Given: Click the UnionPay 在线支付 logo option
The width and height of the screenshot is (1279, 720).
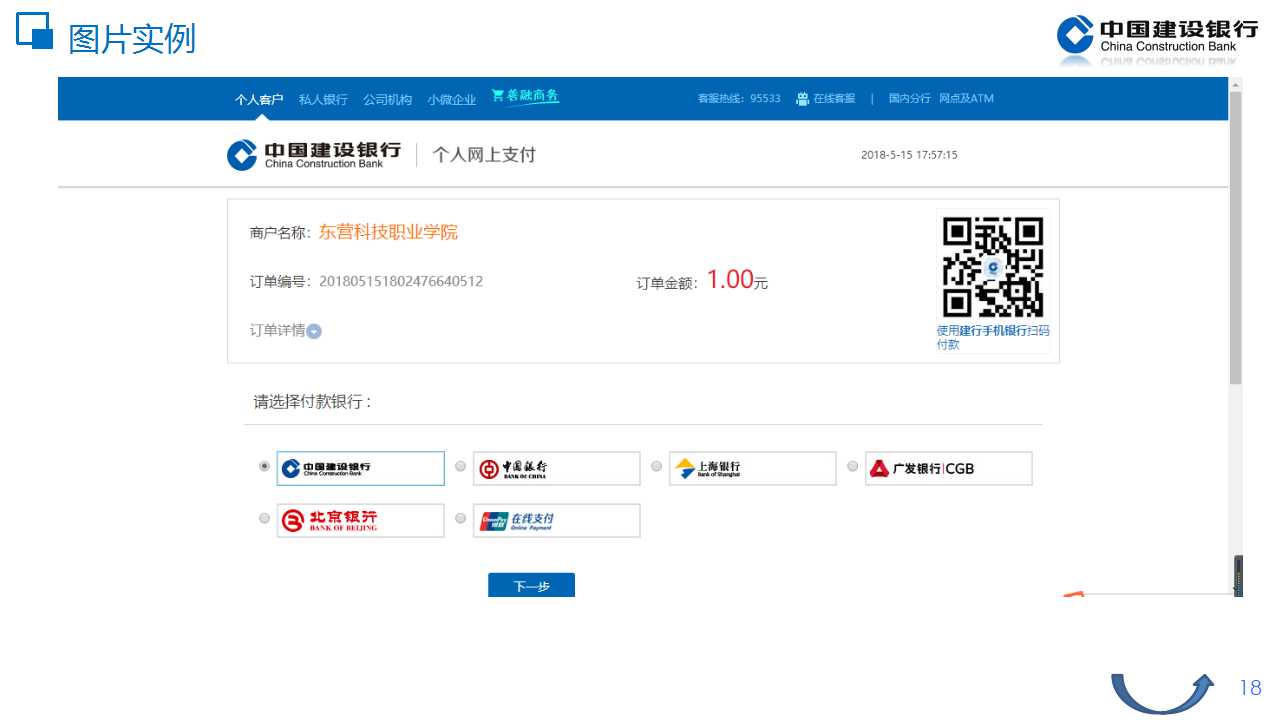Looking at the screenshot, I should 556,520.
